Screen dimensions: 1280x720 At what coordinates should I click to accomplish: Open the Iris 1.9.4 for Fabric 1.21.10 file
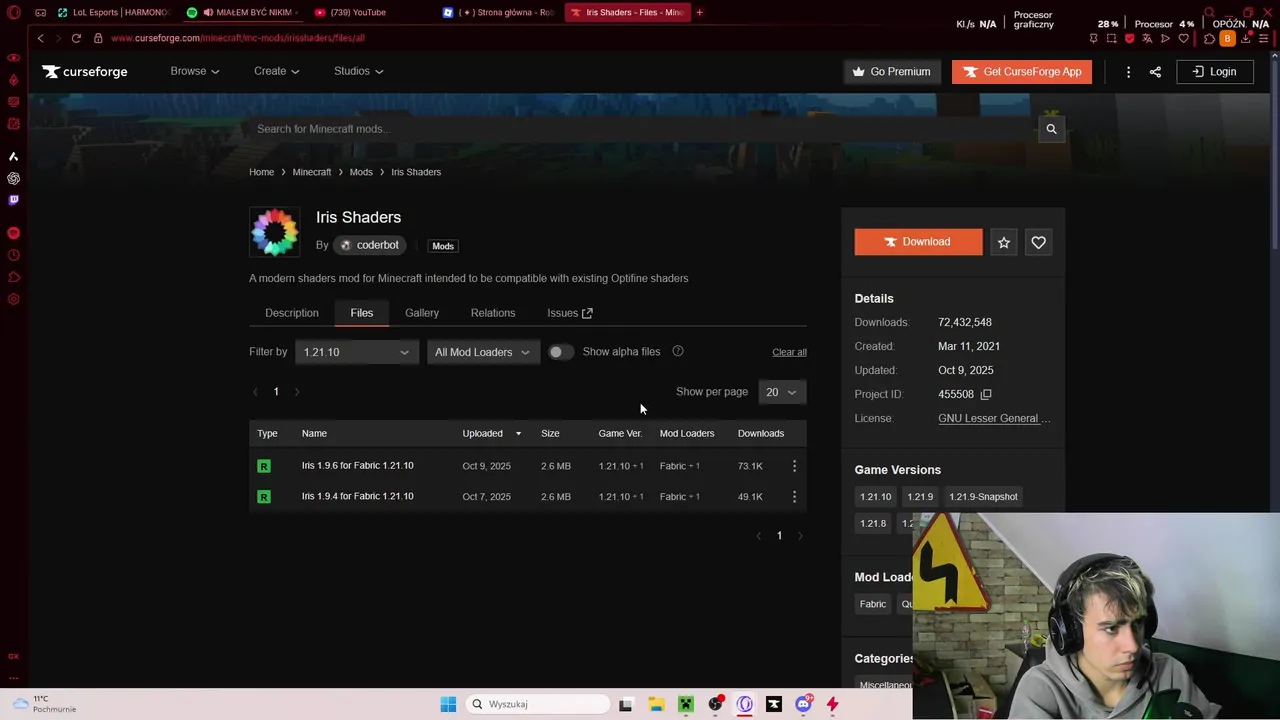[358, 497]
